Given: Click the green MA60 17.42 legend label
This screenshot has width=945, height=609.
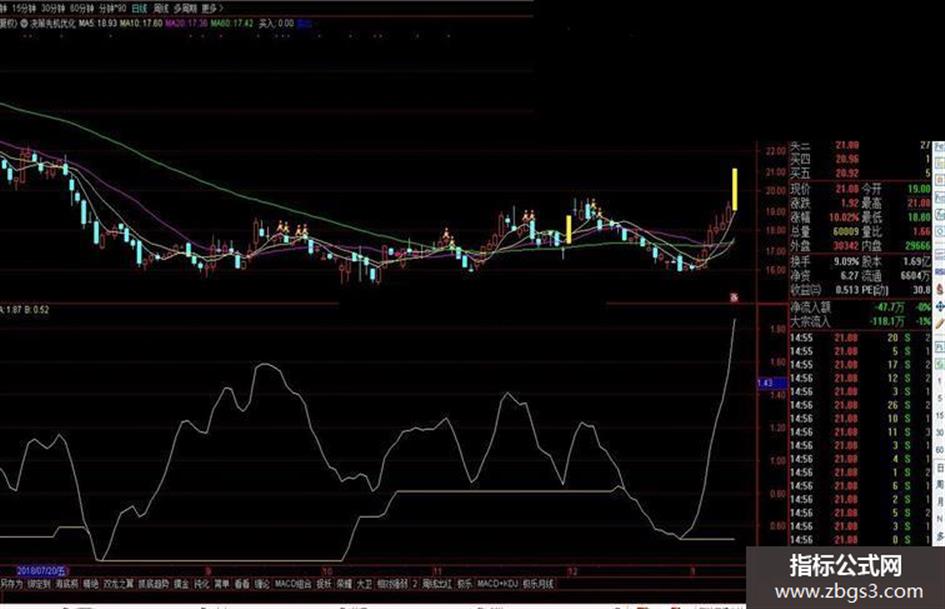Looking at the screenshot, I should (x=231, y=24).
